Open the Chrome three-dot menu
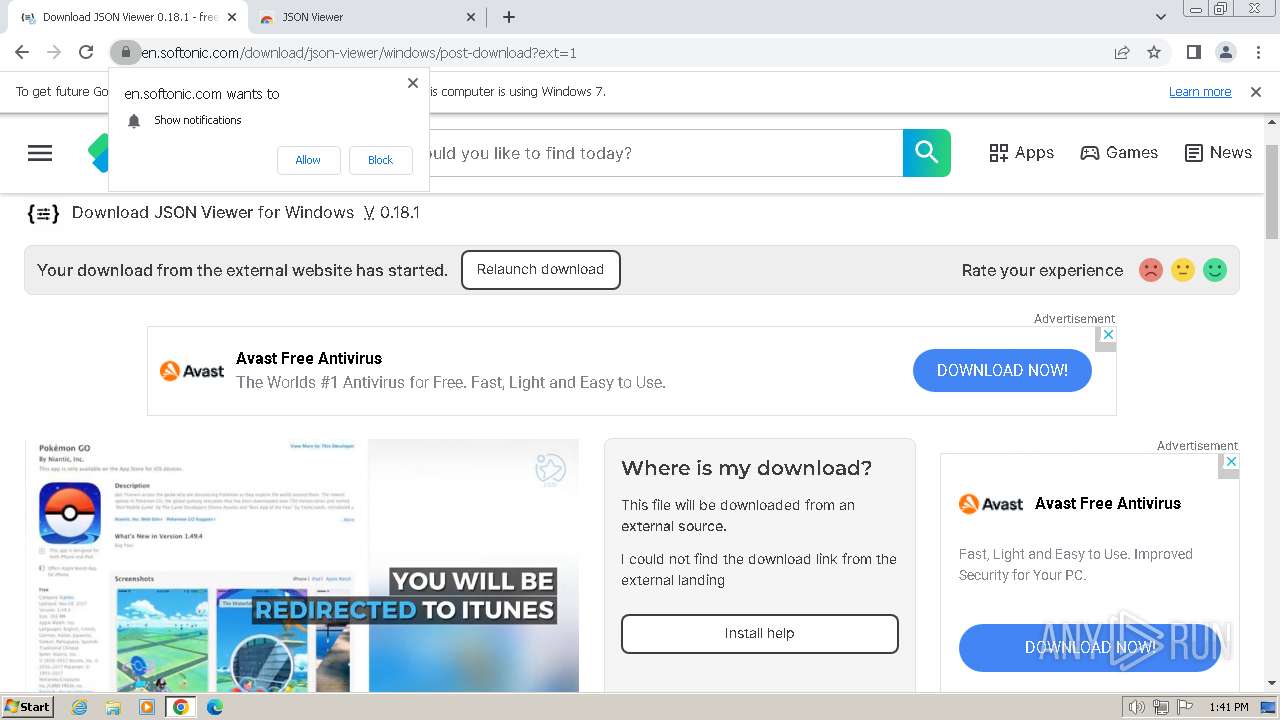Image resolution: width=1280 pixels, height=720 pixels. (x=1257, y=52)
